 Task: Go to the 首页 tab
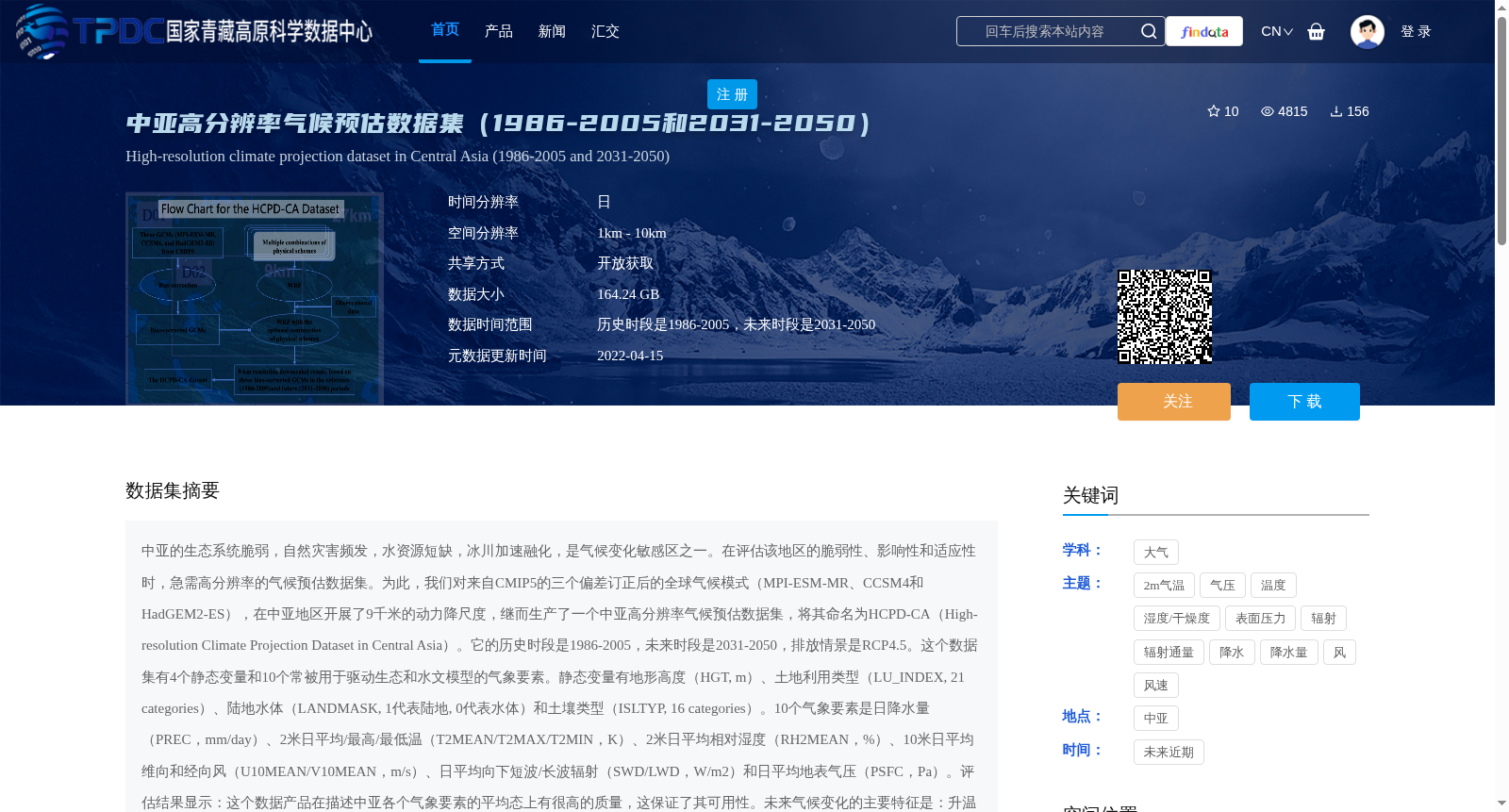[x=445, y=30]
